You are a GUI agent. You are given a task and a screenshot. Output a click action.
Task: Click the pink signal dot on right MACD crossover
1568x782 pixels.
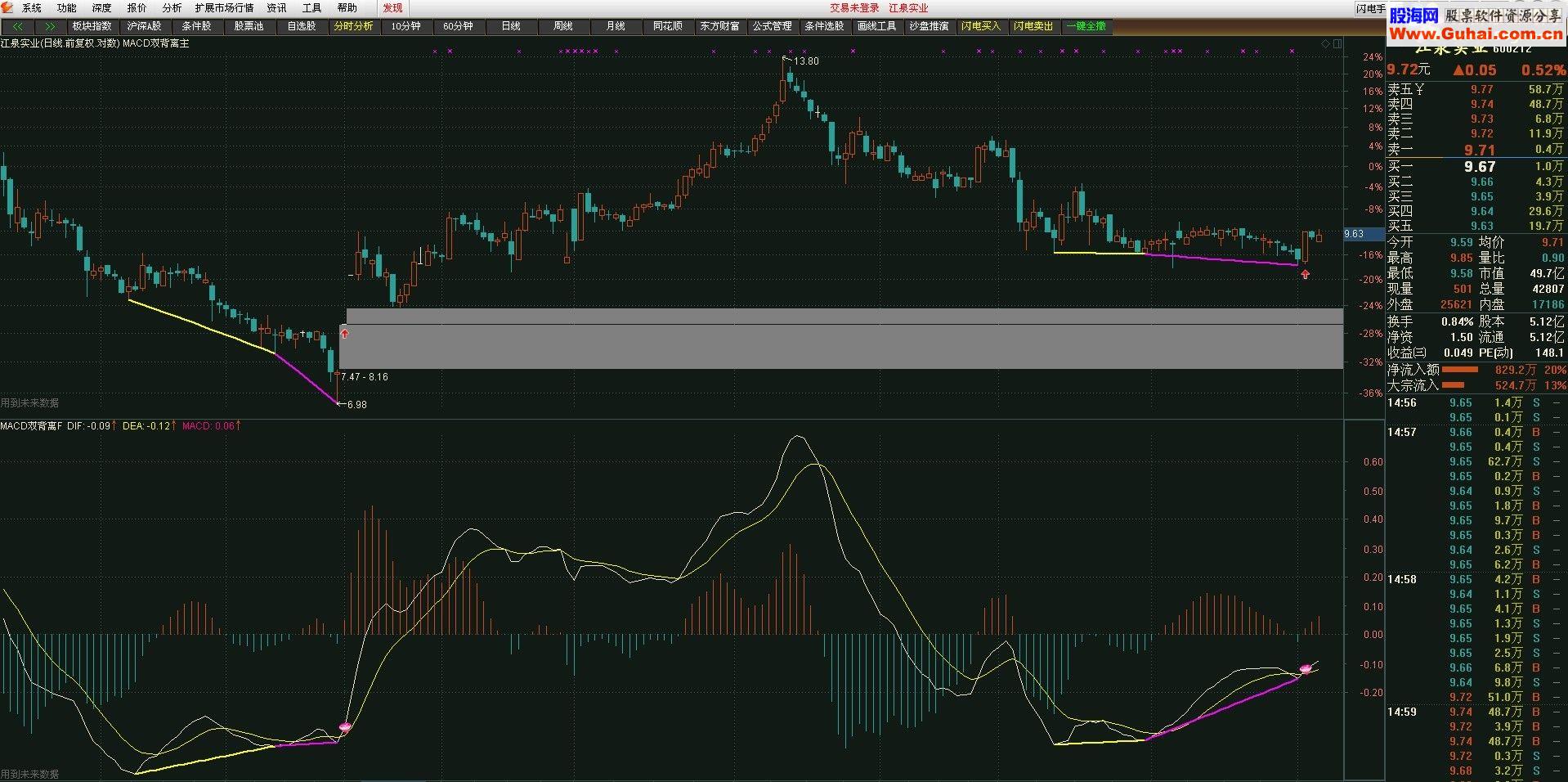[x=1306, y=668]
